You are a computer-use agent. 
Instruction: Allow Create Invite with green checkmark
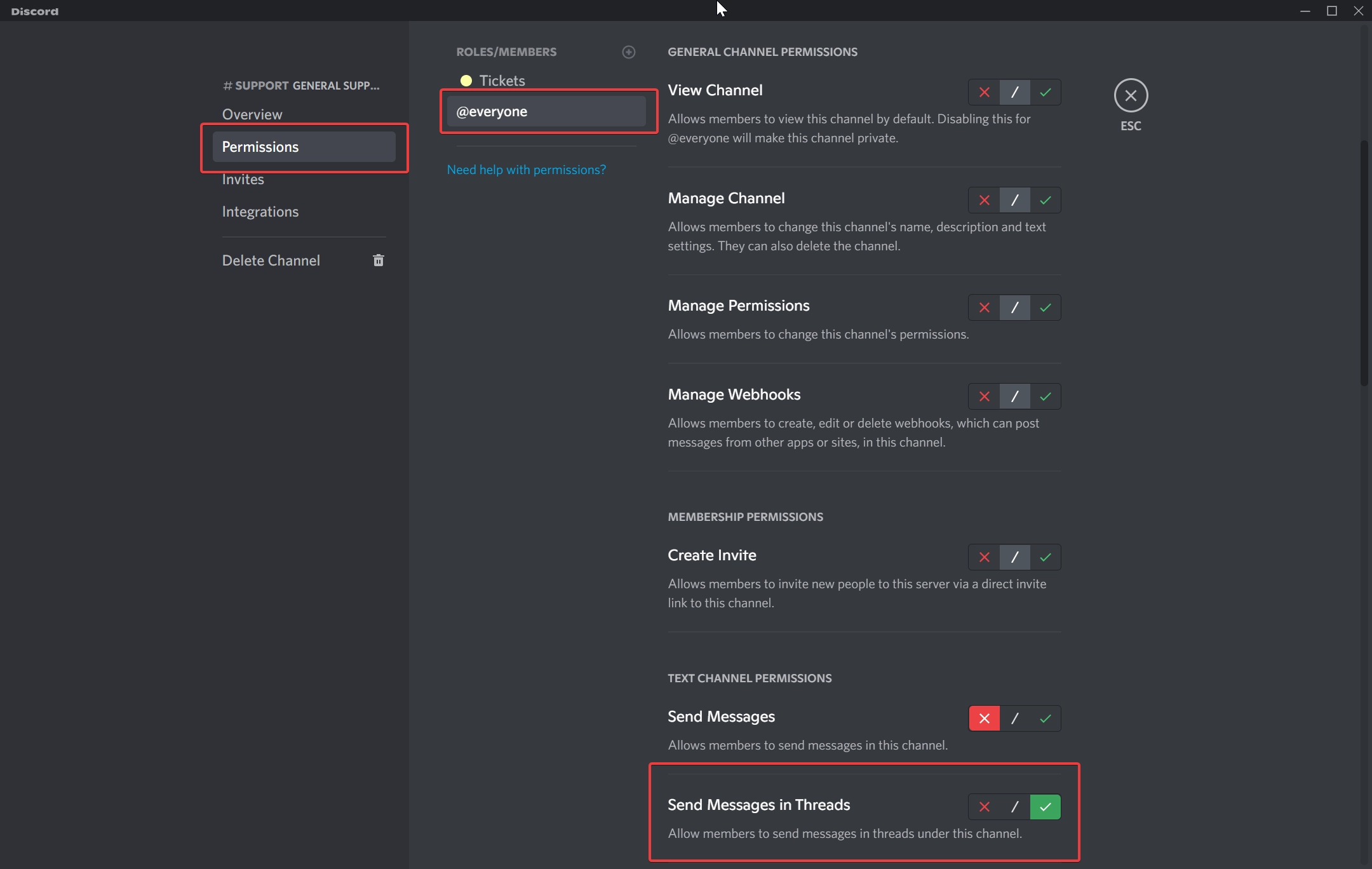(x=1045, y=557)
